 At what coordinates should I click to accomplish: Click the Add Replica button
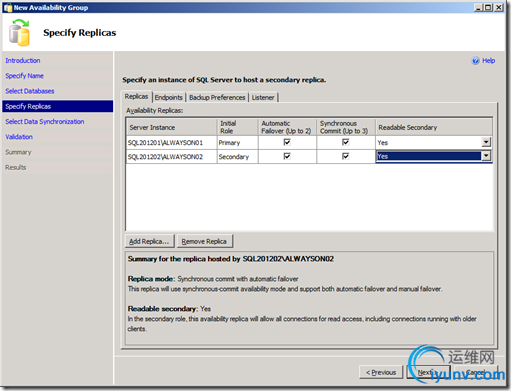(149, 241)
